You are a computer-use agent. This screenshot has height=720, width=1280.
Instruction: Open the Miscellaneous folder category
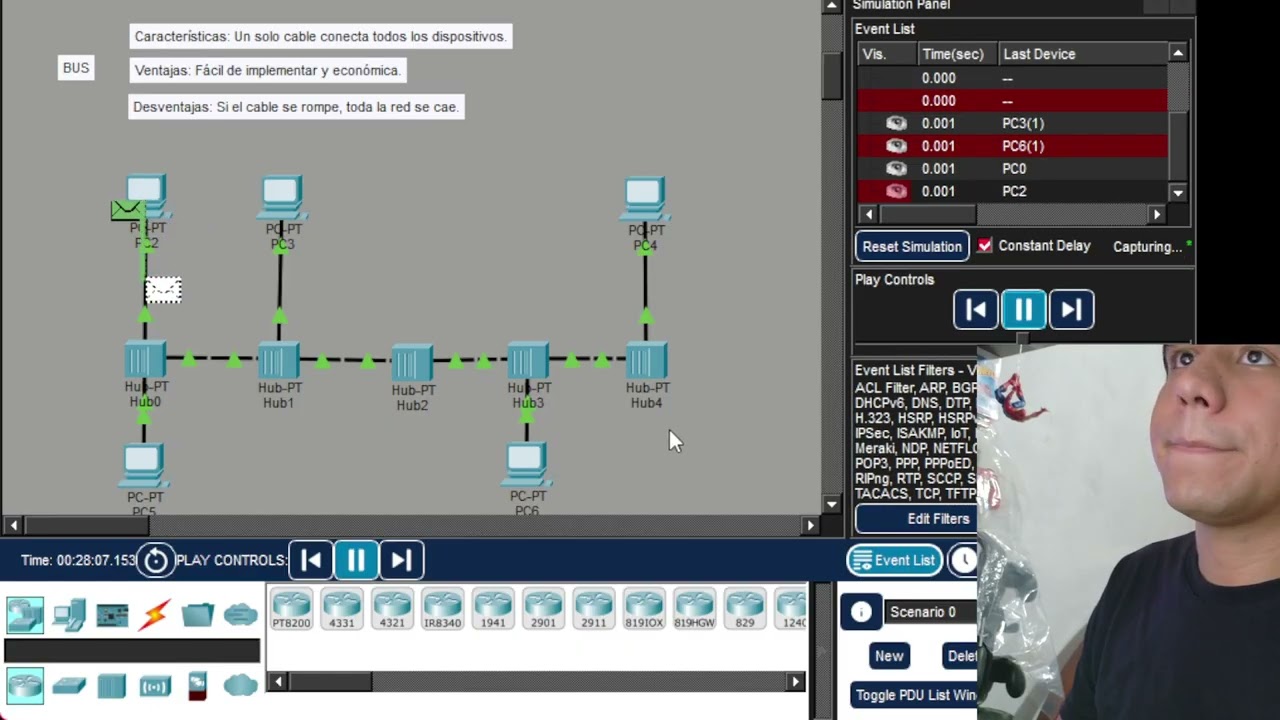point(197,614)
